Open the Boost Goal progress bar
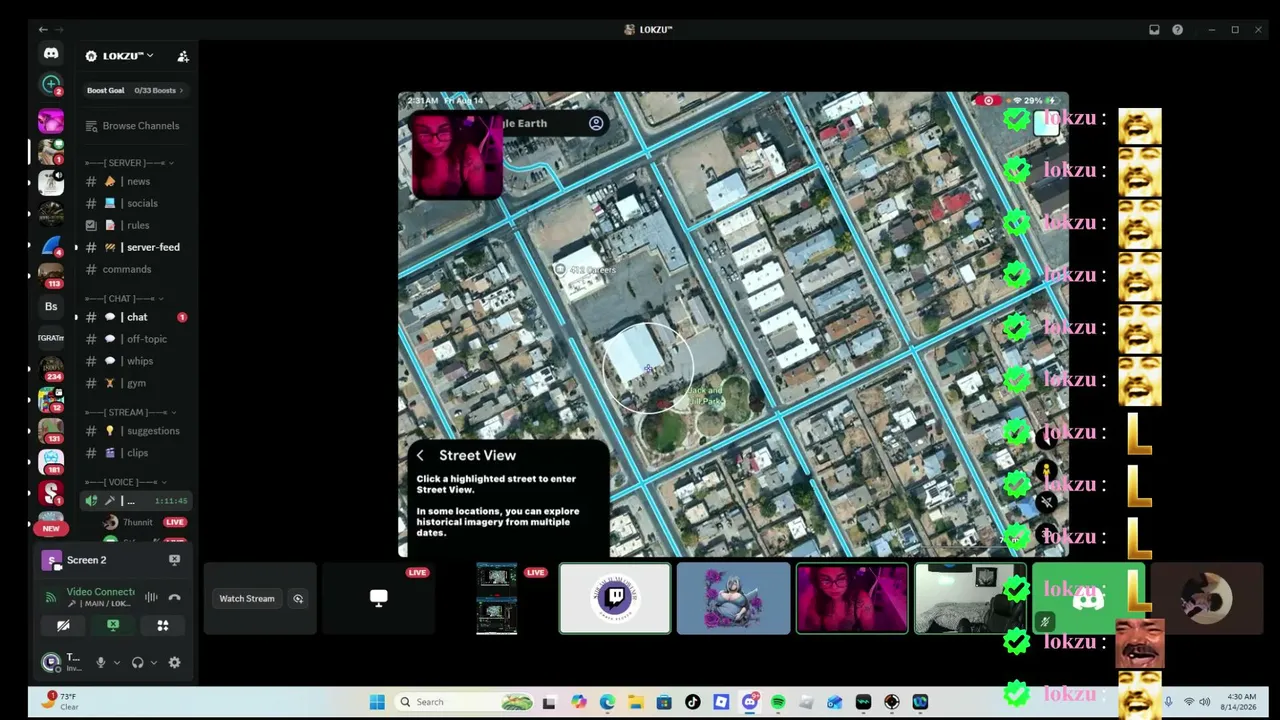The width and height of the screenshot is (1280, 720). (x=136, y=90)
